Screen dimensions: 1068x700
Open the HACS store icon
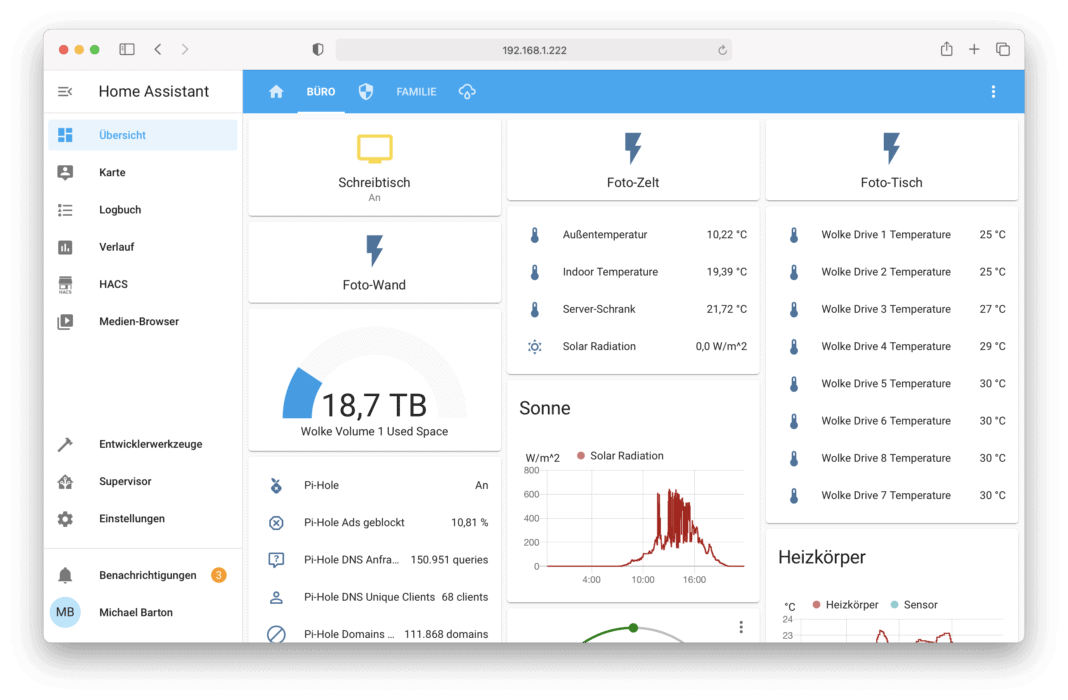65,285
